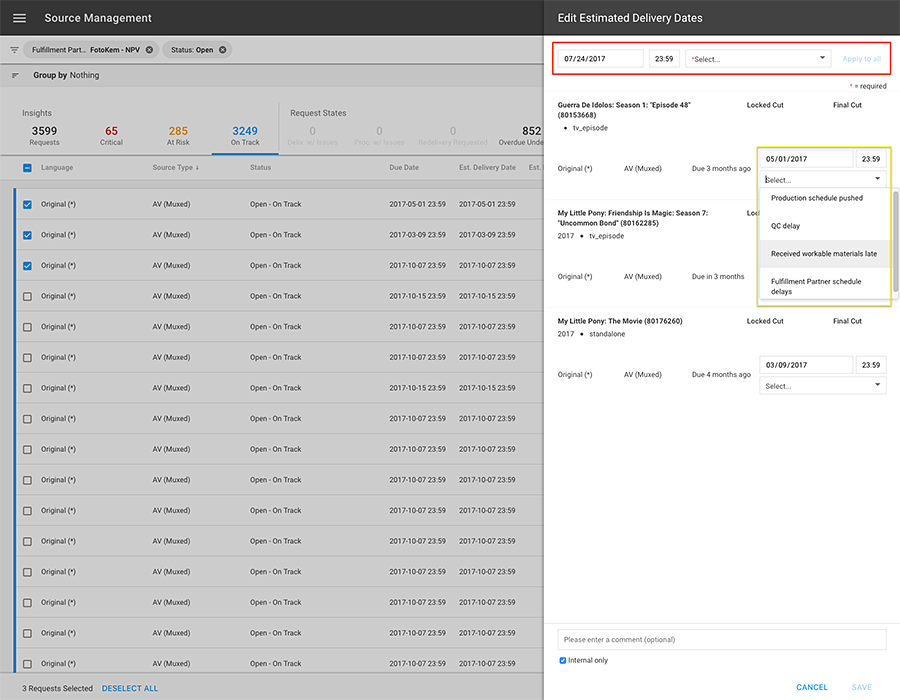Filter by 285 At Risk requests
The width and height of the screenshot is (900, 700).
click(178, 135)
